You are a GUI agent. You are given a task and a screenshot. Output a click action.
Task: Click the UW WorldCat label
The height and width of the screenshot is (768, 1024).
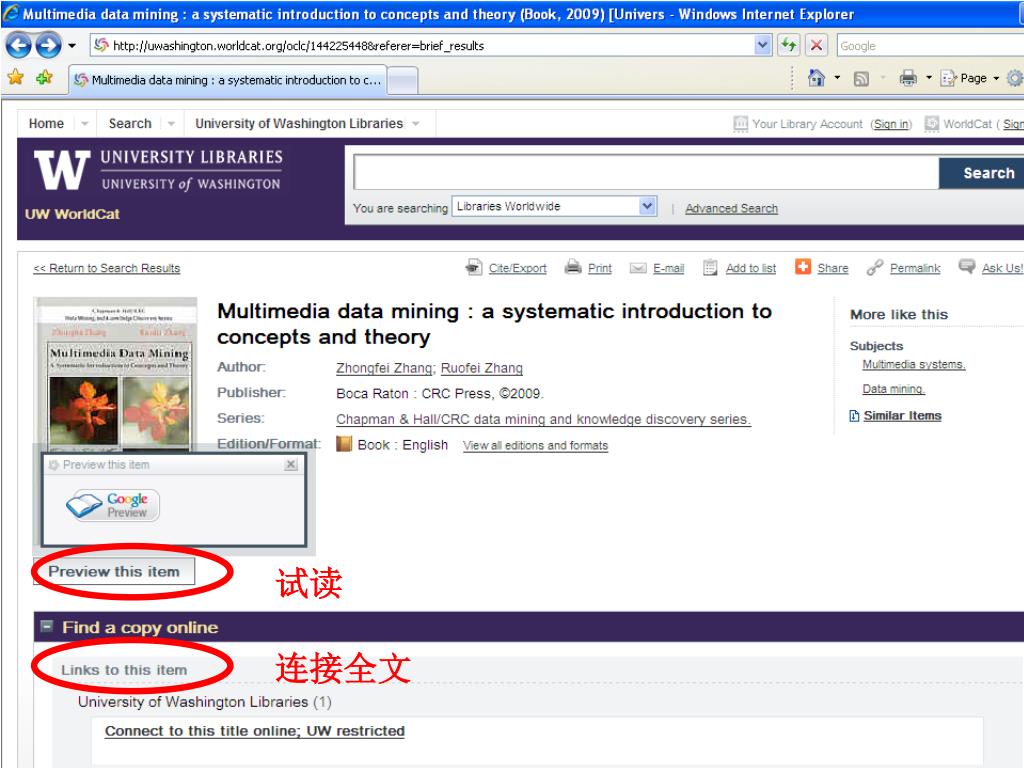pos(72,214)
